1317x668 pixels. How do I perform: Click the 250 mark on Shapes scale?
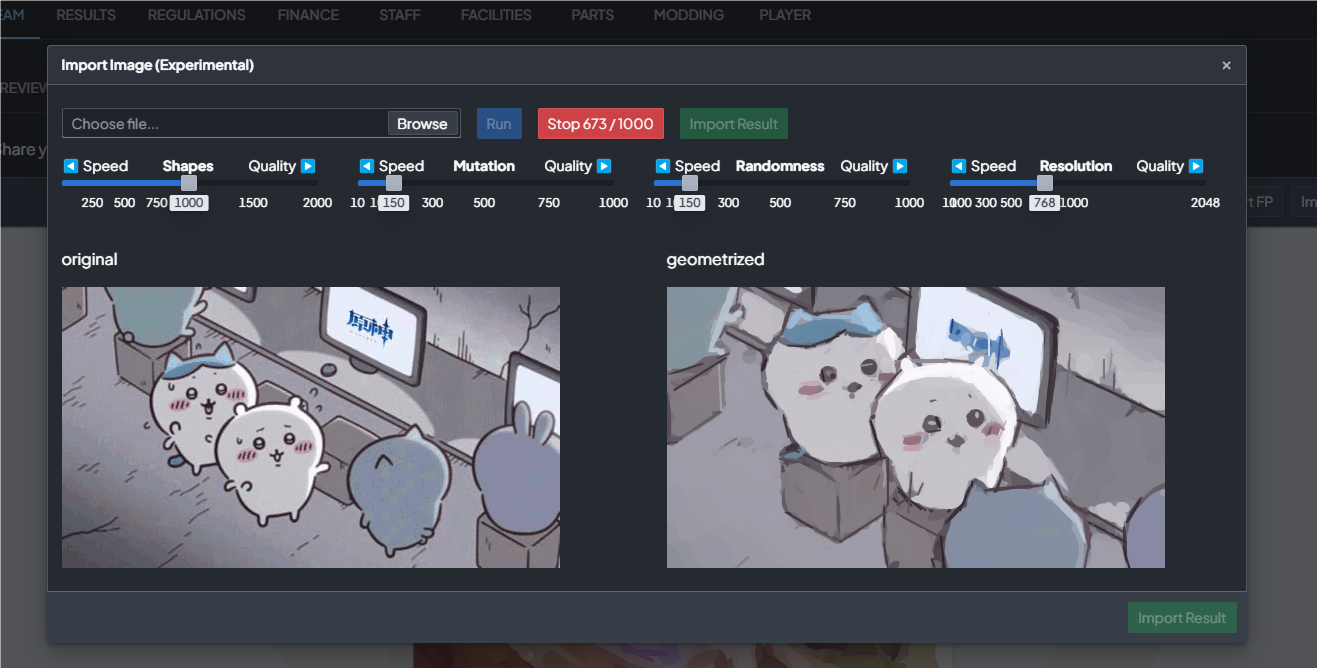pyautogui.click(x=92, y=203)
